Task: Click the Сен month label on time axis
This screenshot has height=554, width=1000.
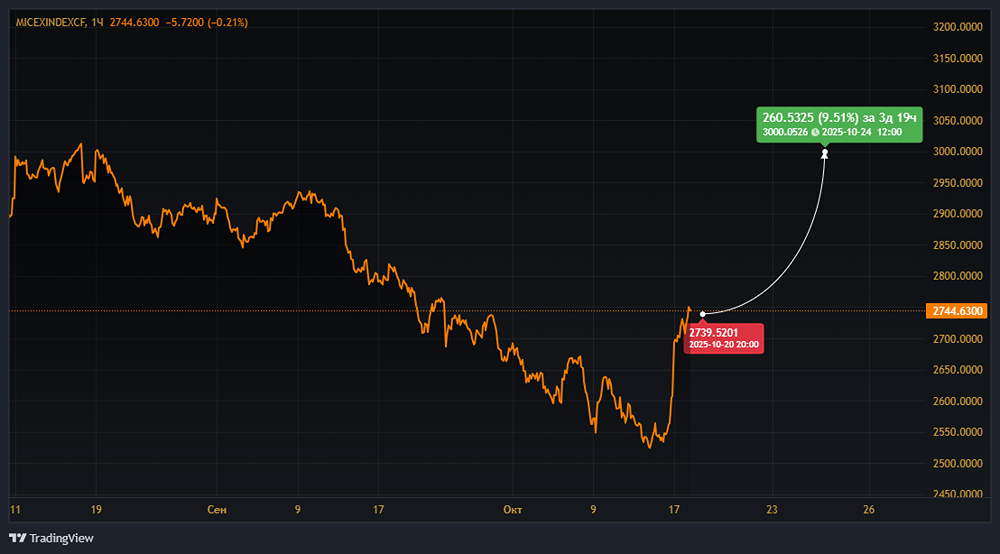Action: click(217, 510)
